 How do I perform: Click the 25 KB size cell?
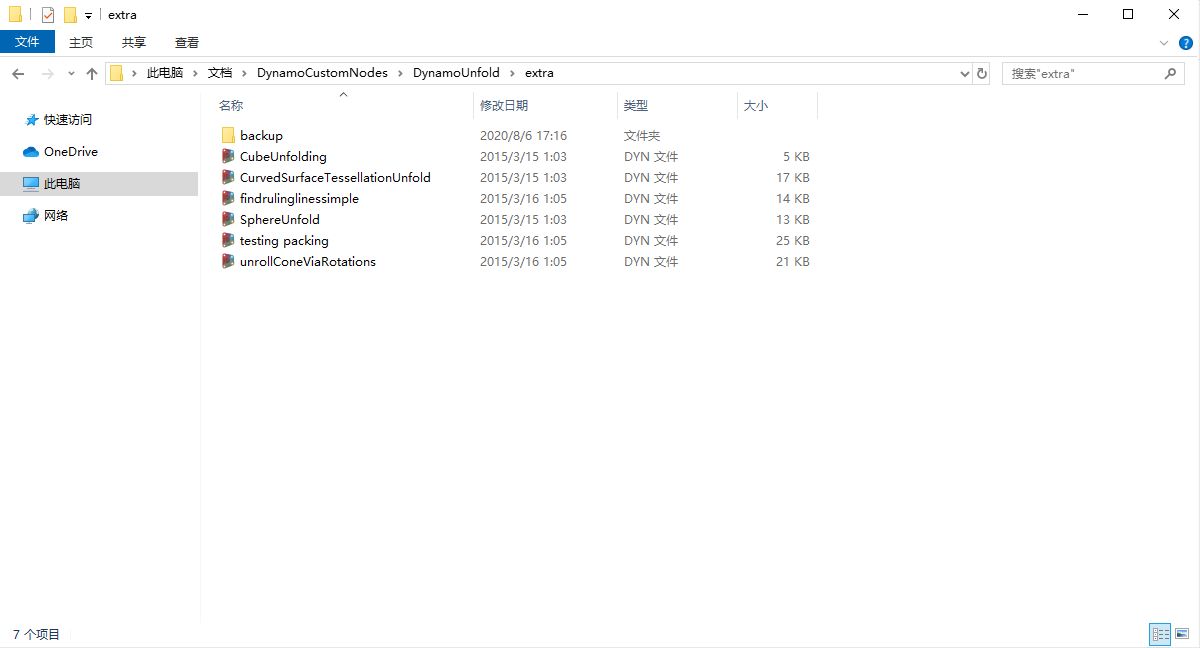pyautogui.click(x=793, y=241)
